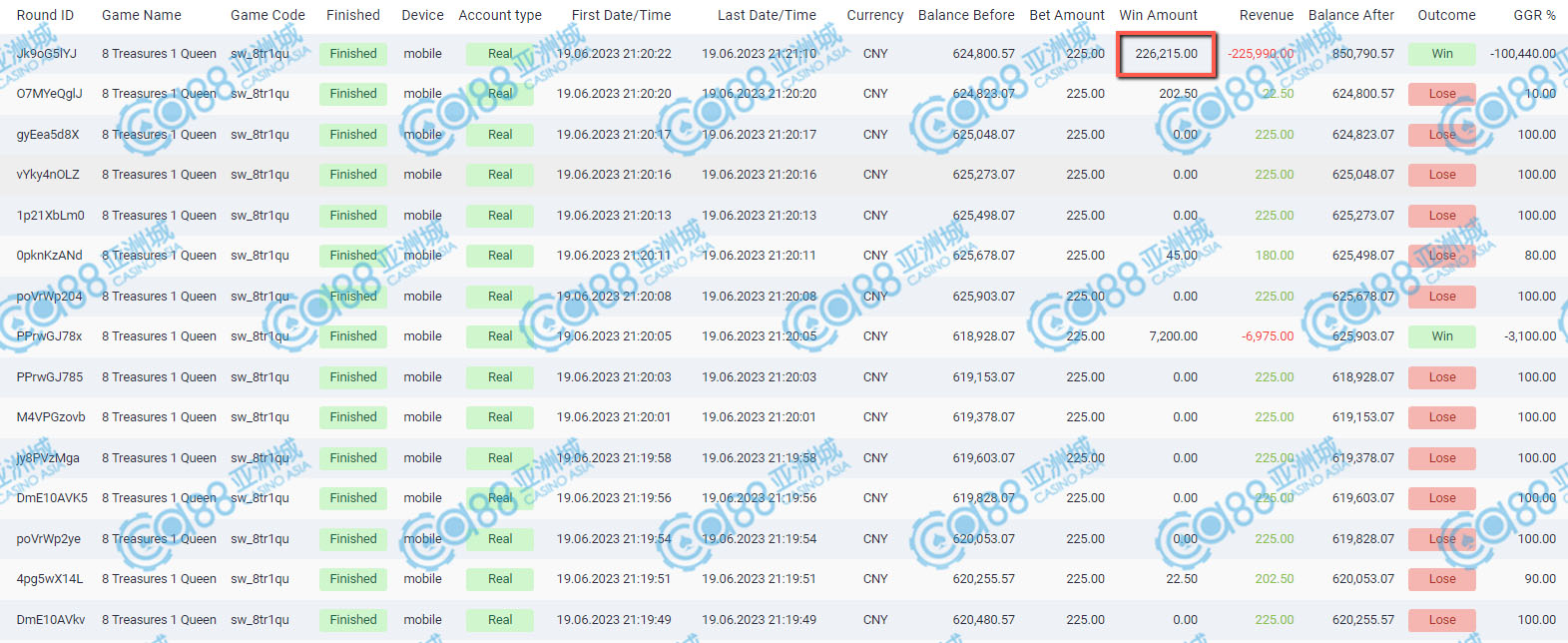
Task: Click the Bet Amount column header
Action: pos(1067,15)
